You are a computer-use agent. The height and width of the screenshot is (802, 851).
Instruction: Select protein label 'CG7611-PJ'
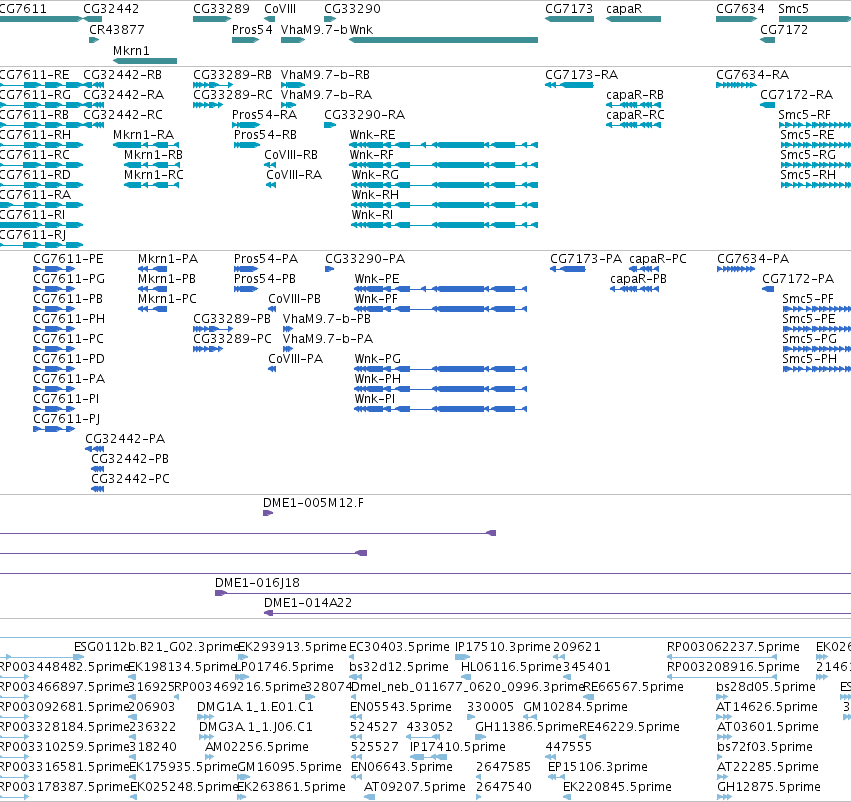[x=66, y=419]
